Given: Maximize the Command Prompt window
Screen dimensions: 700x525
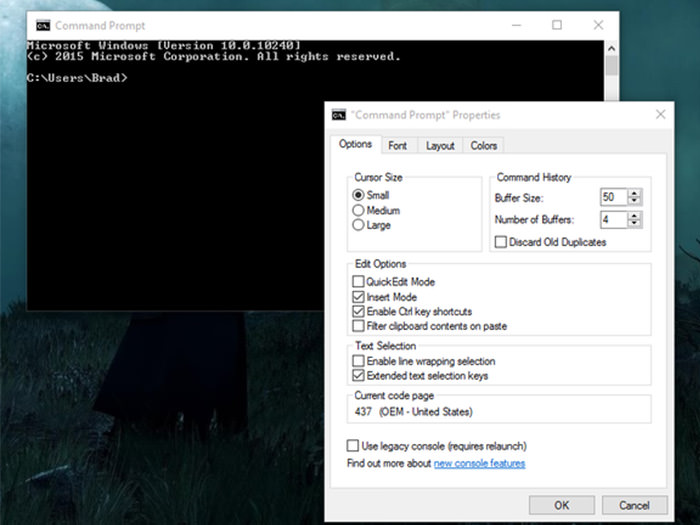Looking at the screenshot, I should click(x=557, y=25).
